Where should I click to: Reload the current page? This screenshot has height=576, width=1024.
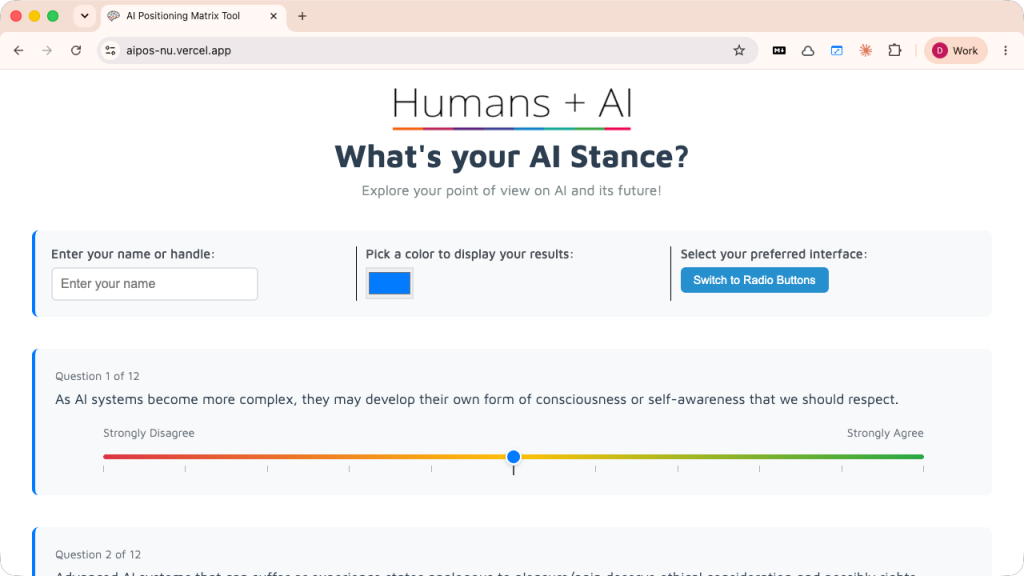click(76, 50)
